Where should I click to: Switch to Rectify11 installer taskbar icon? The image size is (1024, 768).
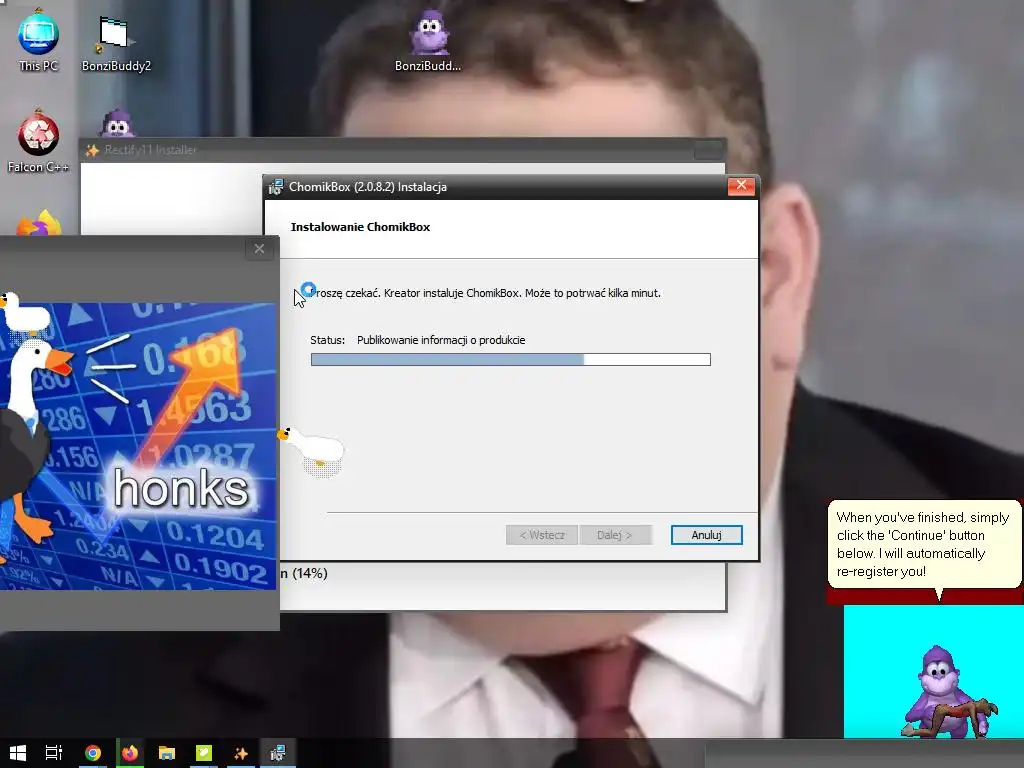click(241, 753)
